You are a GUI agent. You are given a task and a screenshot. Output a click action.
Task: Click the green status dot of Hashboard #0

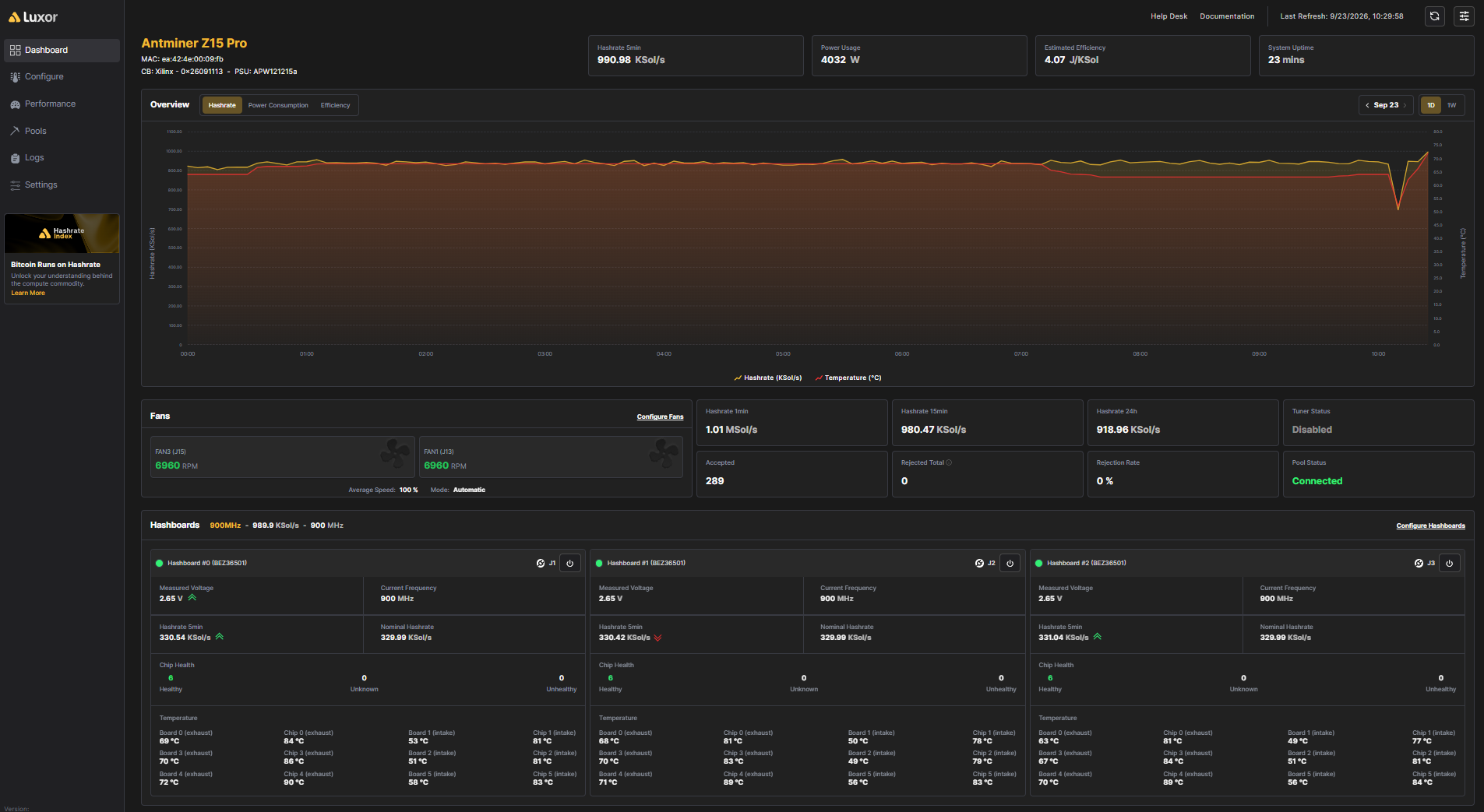[x=160, y=563]
